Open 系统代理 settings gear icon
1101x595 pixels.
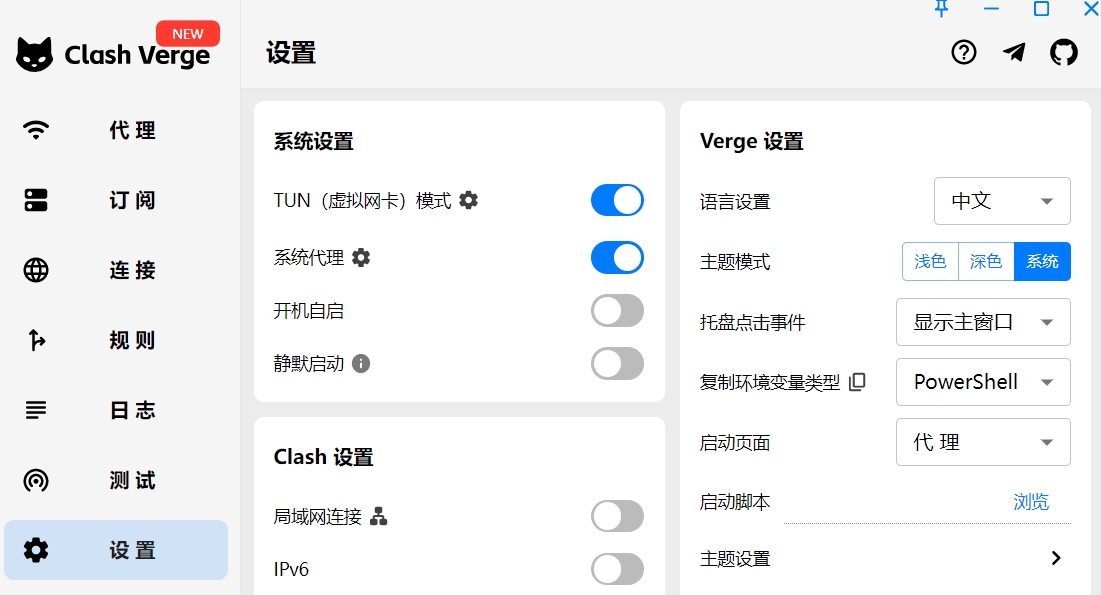tap(360, 257)
